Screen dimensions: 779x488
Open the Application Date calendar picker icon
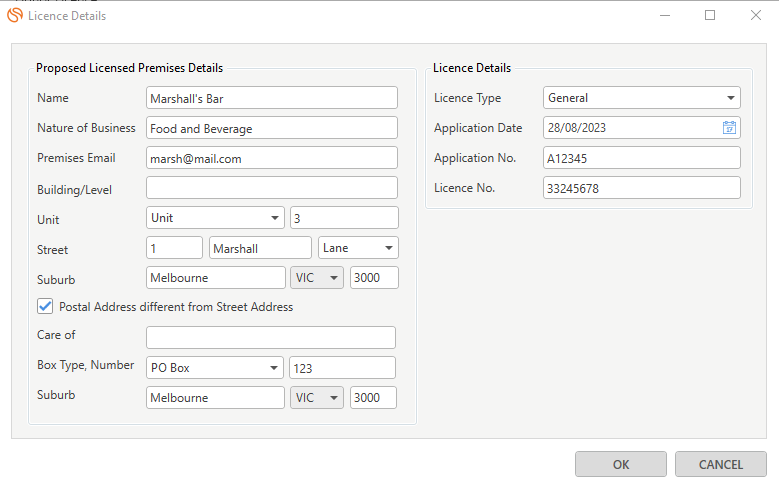tap(729, 128)
